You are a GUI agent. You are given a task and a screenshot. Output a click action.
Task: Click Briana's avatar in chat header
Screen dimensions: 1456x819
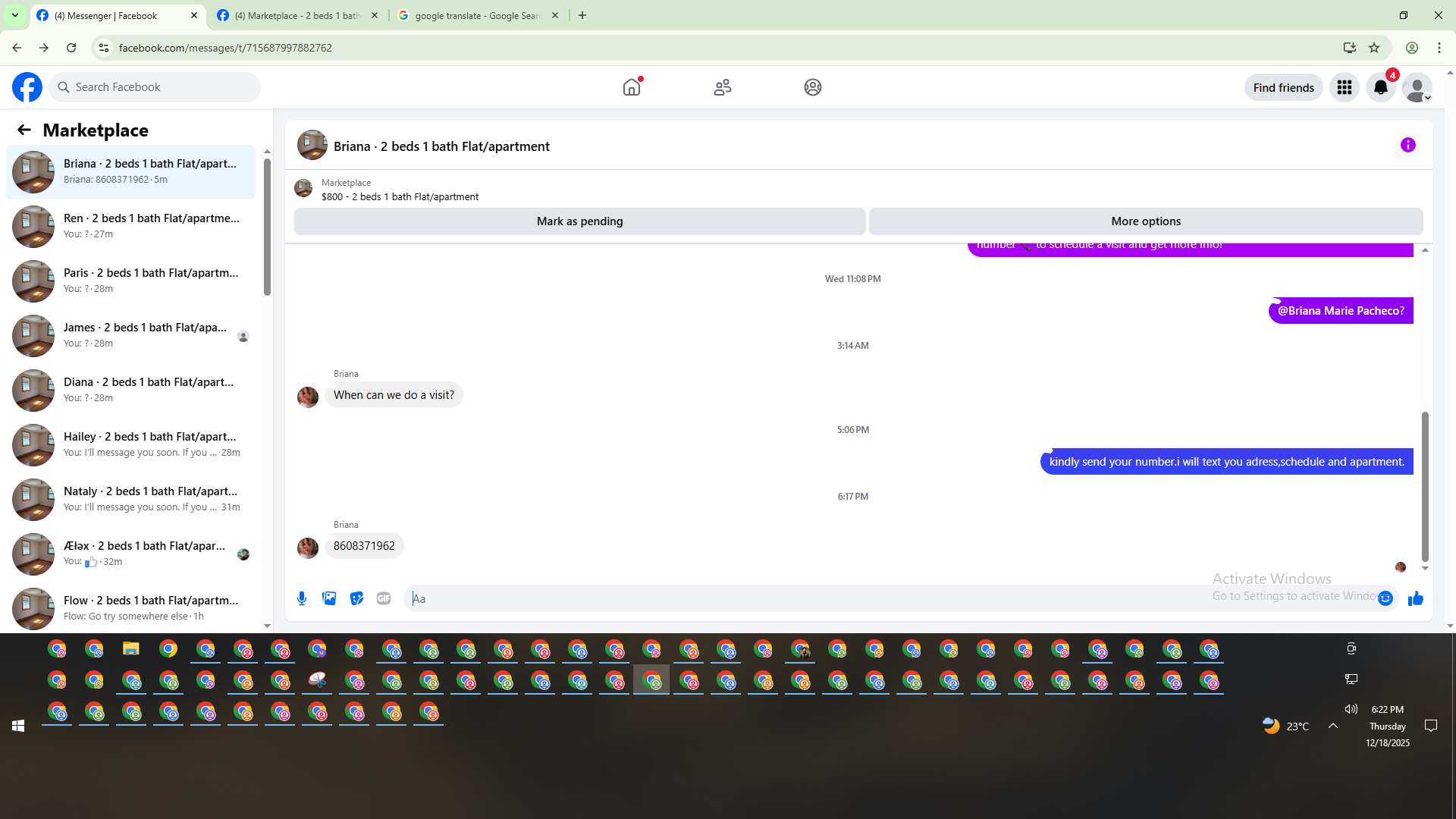312,146
